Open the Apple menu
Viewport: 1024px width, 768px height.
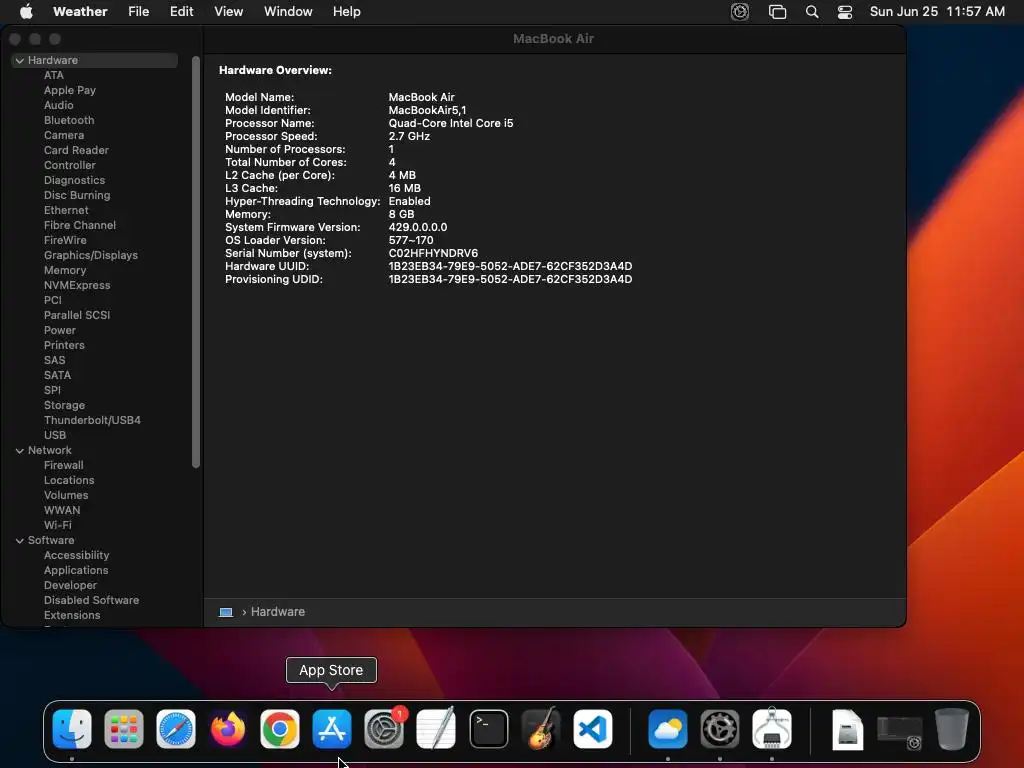coord(26,11)
